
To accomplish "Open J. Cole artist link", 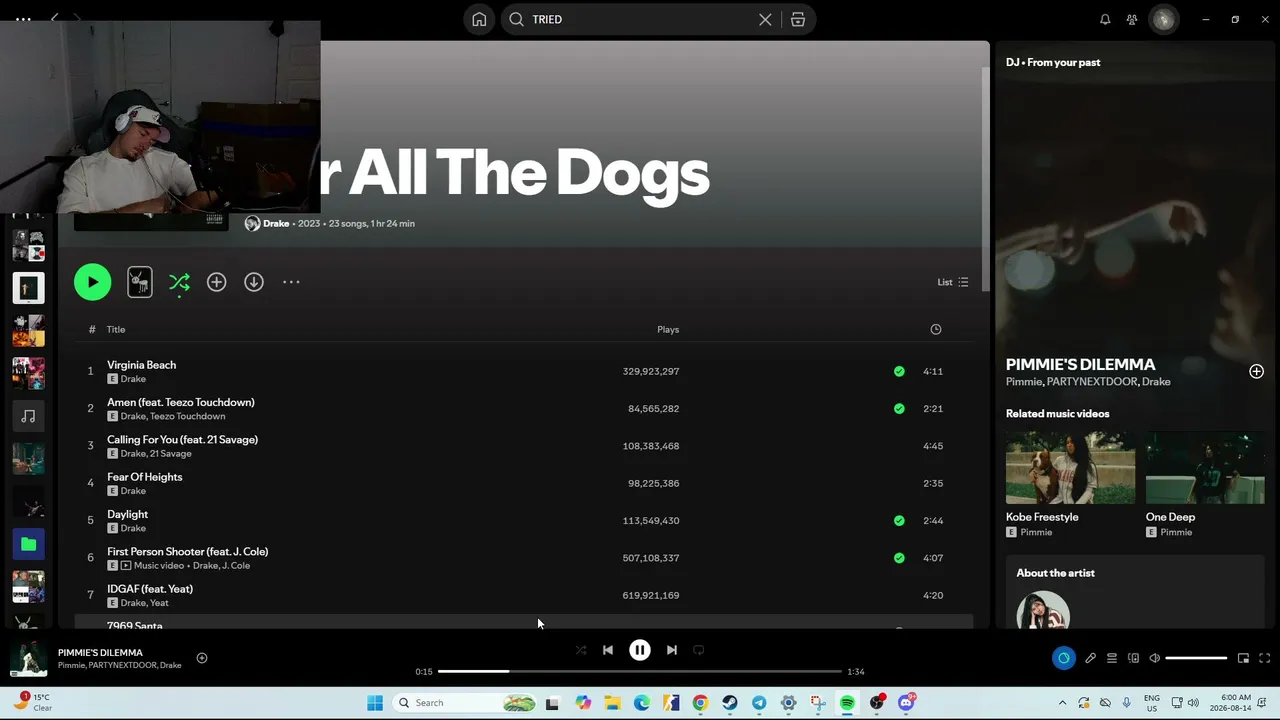I will 236,566.
